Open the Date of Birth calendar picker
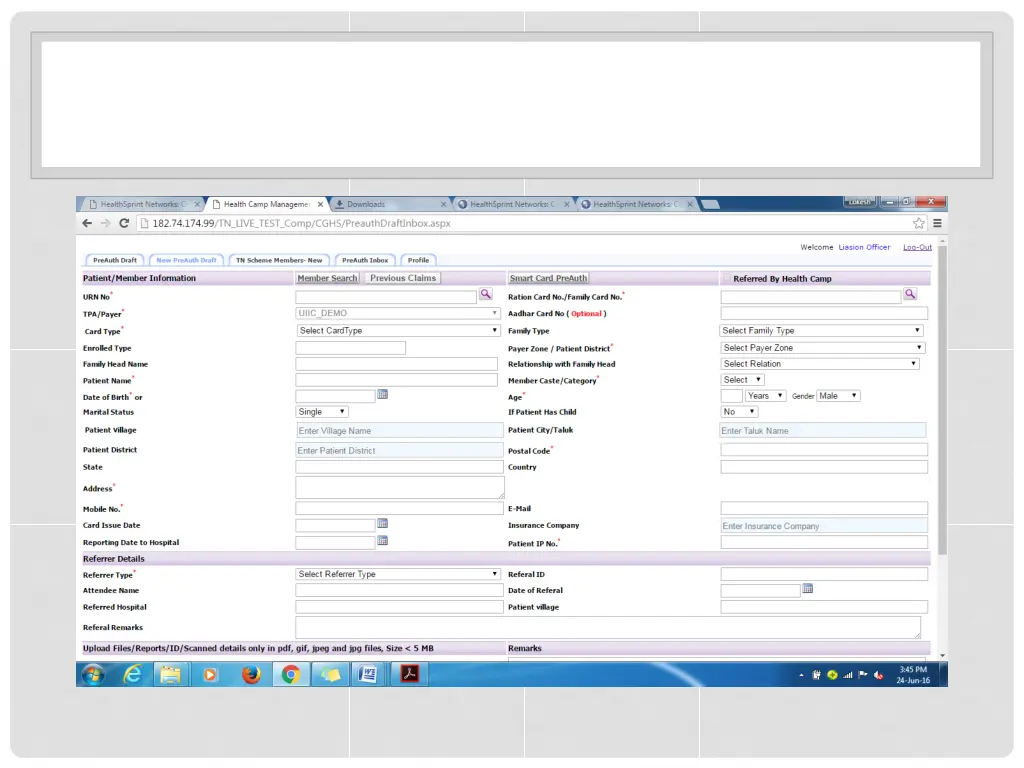Image resolution: width=1024 pixels, height=768 pixels. (x=383, y=394)
